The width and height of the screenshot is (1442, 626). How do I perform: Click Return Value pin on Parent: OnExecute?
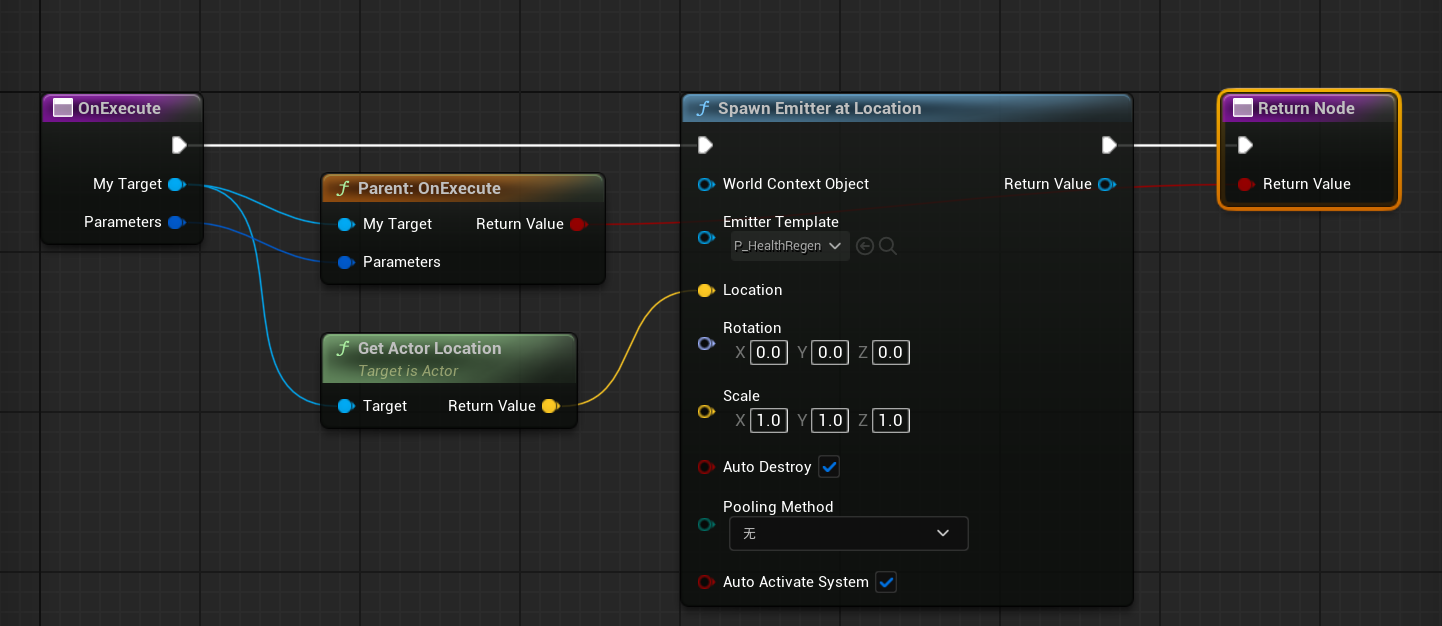[577, 224]
